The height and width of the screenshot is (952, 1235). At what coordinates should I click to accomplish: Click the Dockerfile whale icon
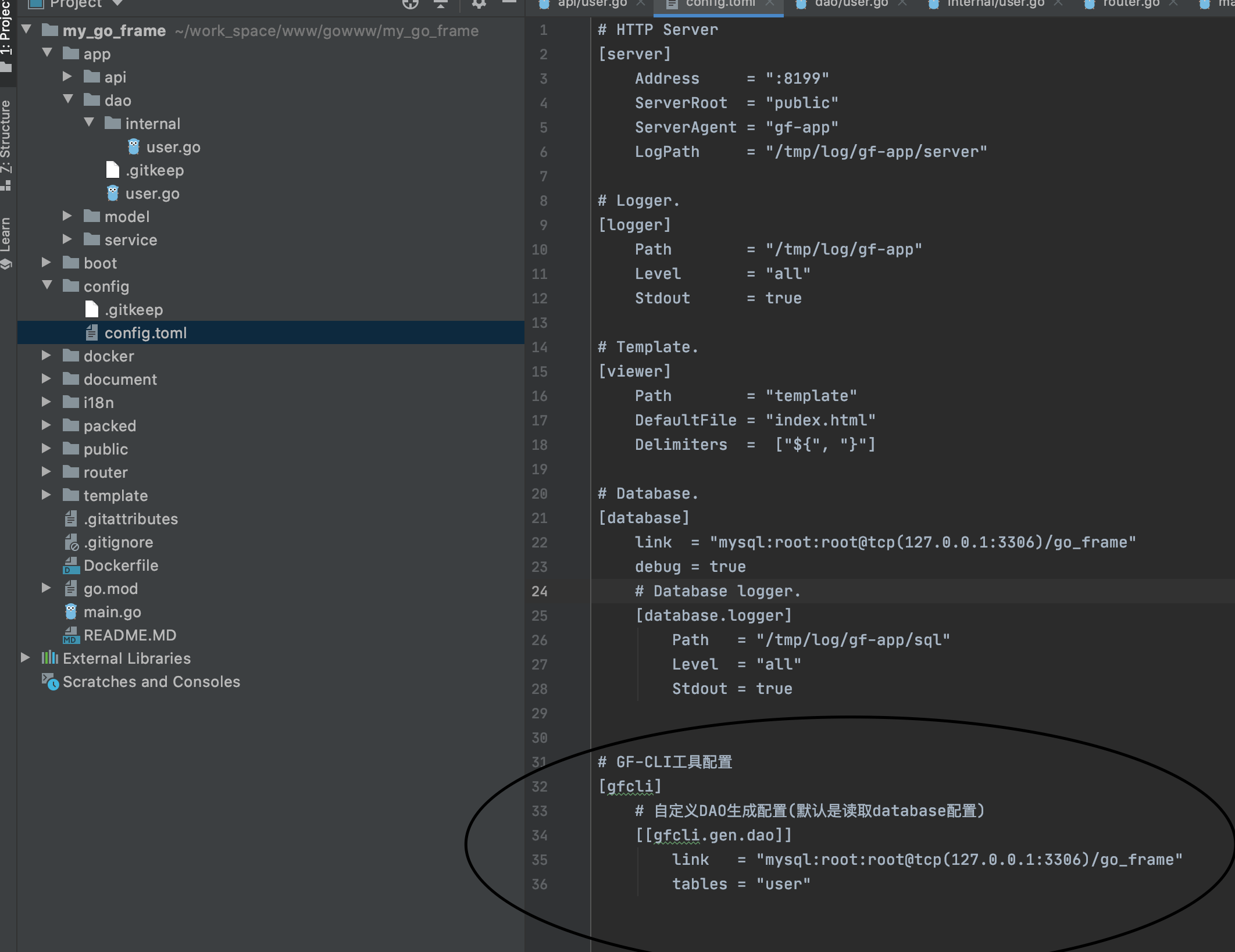70,565
